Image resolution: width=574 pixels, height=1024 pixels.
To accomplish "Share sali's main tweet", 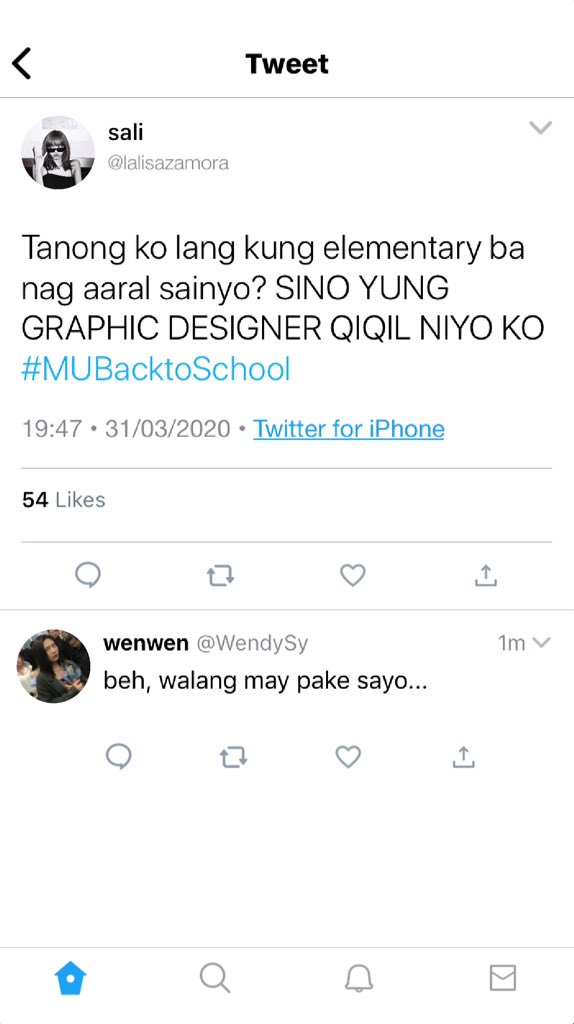I will (486, 575).
